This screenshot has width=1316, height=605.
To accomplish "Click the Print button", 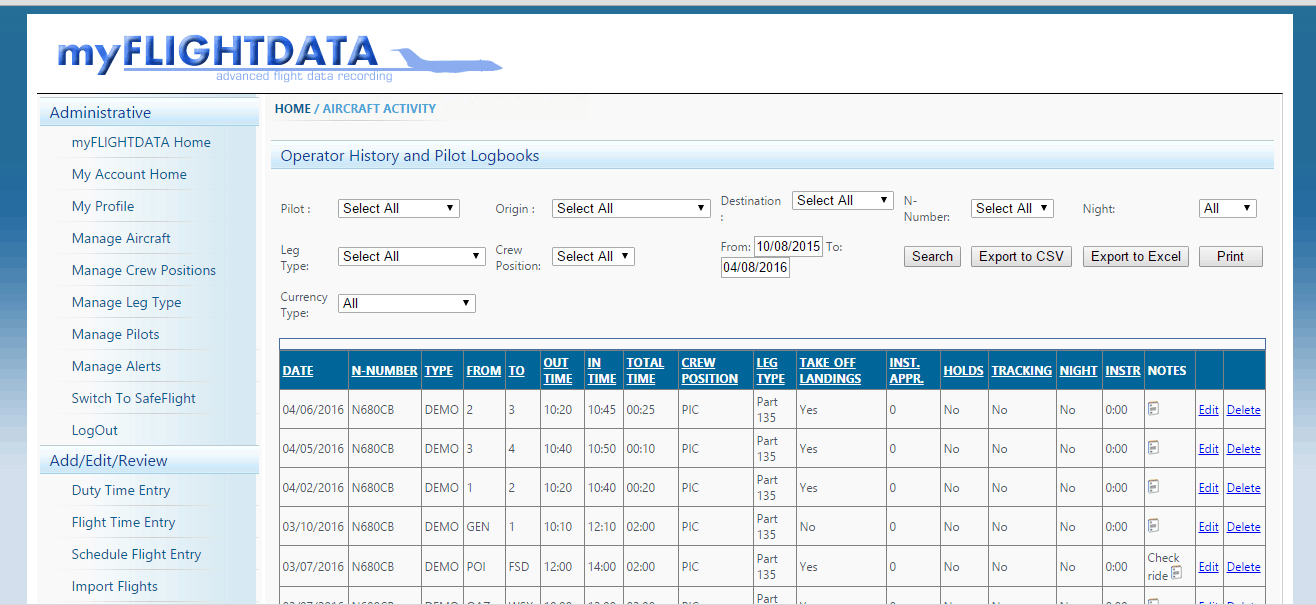I will pos(1230,256).
